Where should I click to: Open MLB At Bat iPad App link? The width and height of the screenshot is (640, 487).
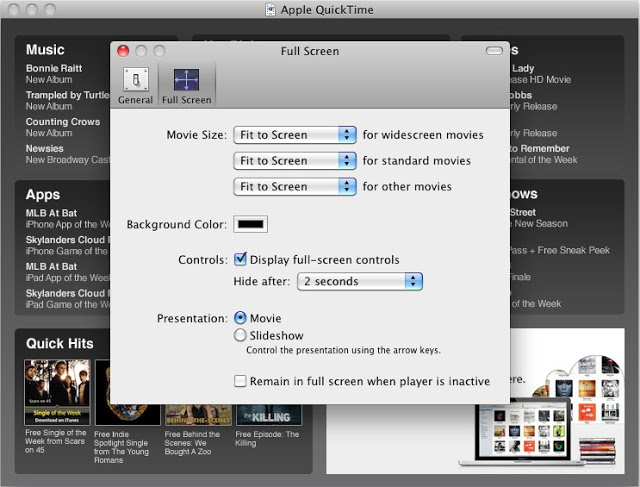[x=68, y=272]
